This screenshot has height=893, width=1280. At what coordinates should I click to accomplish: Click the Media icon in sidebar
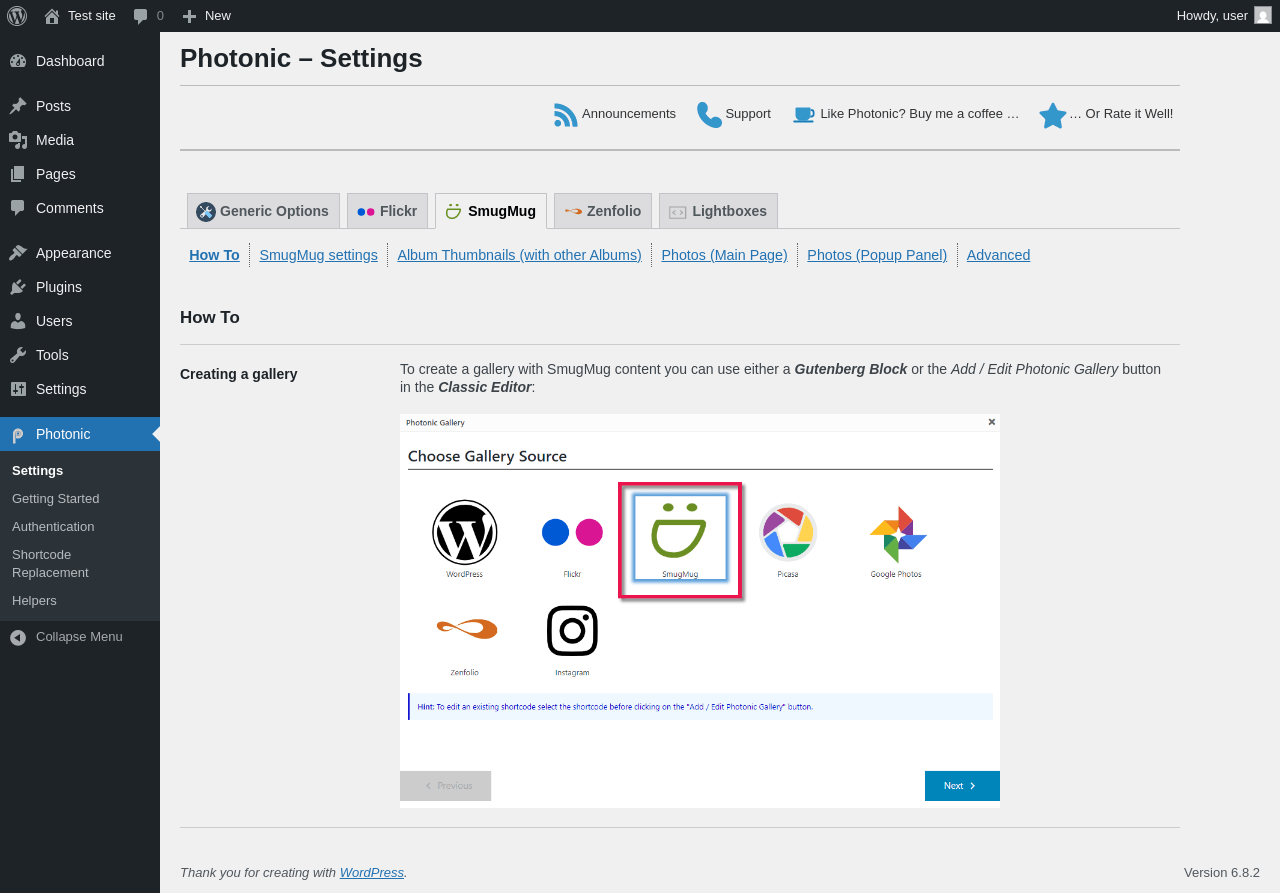(x=18, y=140)
